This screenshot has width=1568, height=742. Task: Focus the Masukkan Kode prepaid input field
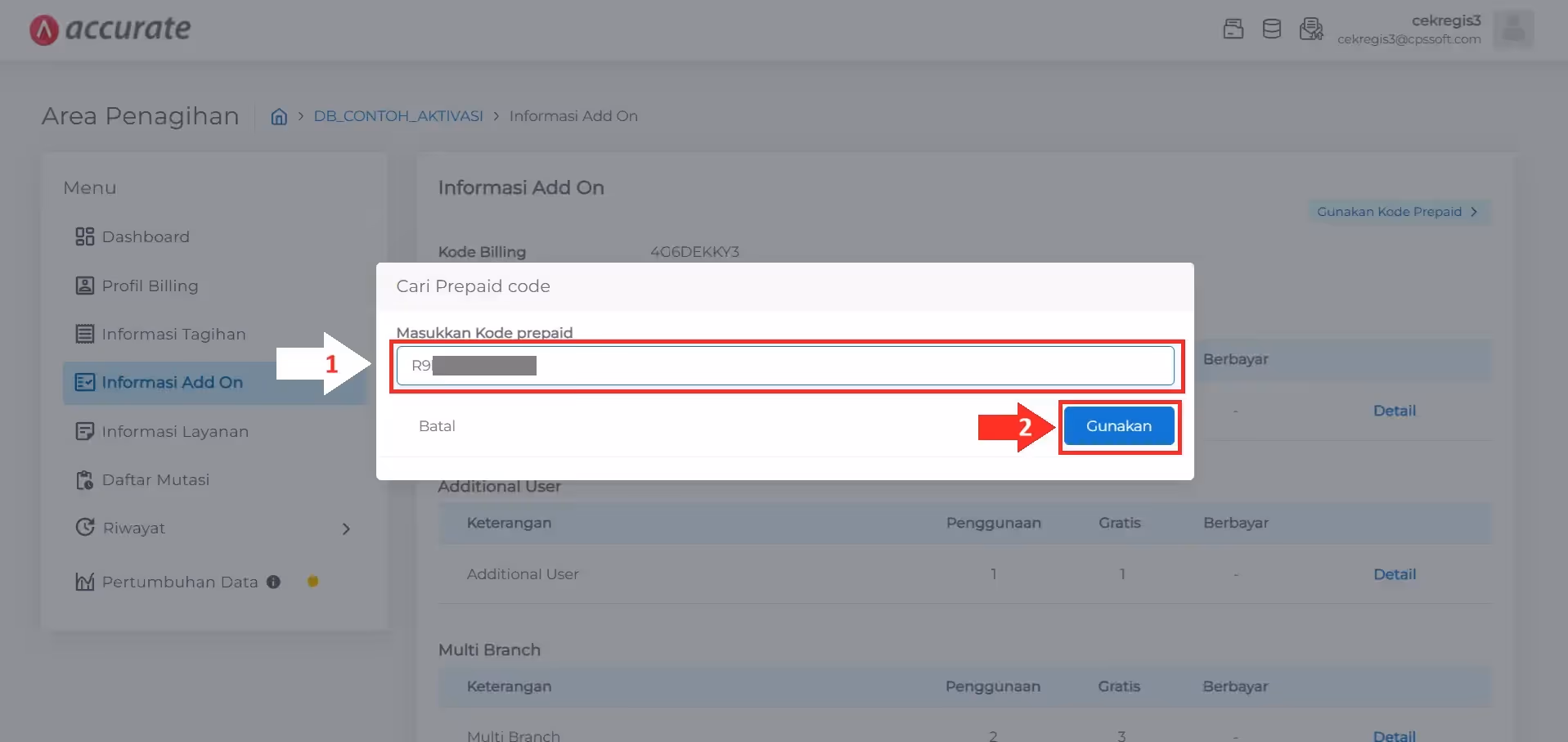tap(785, 366)
